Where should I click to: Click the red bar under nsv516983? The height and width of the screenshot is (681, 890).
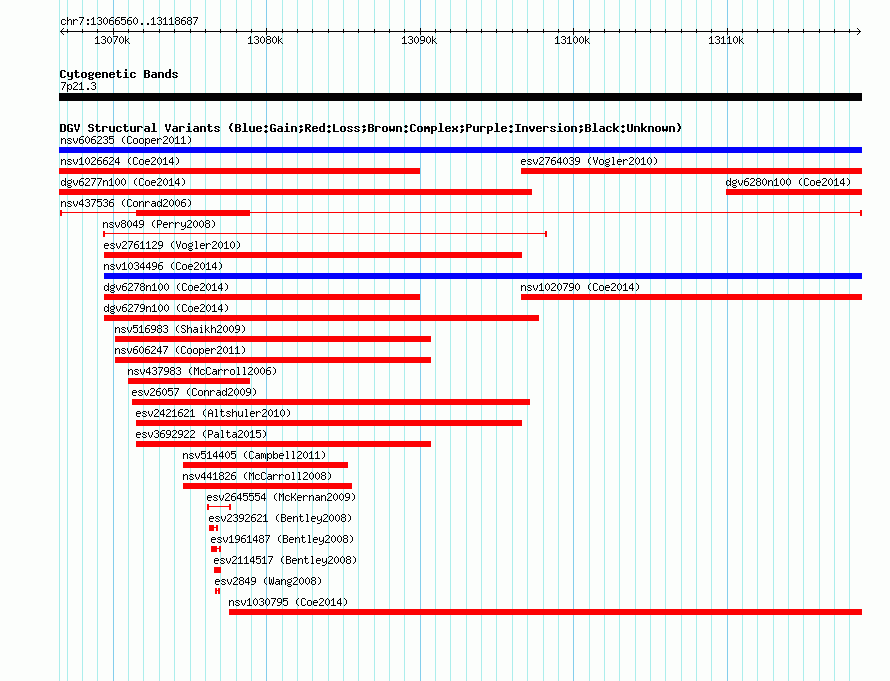tap(273, 339)
